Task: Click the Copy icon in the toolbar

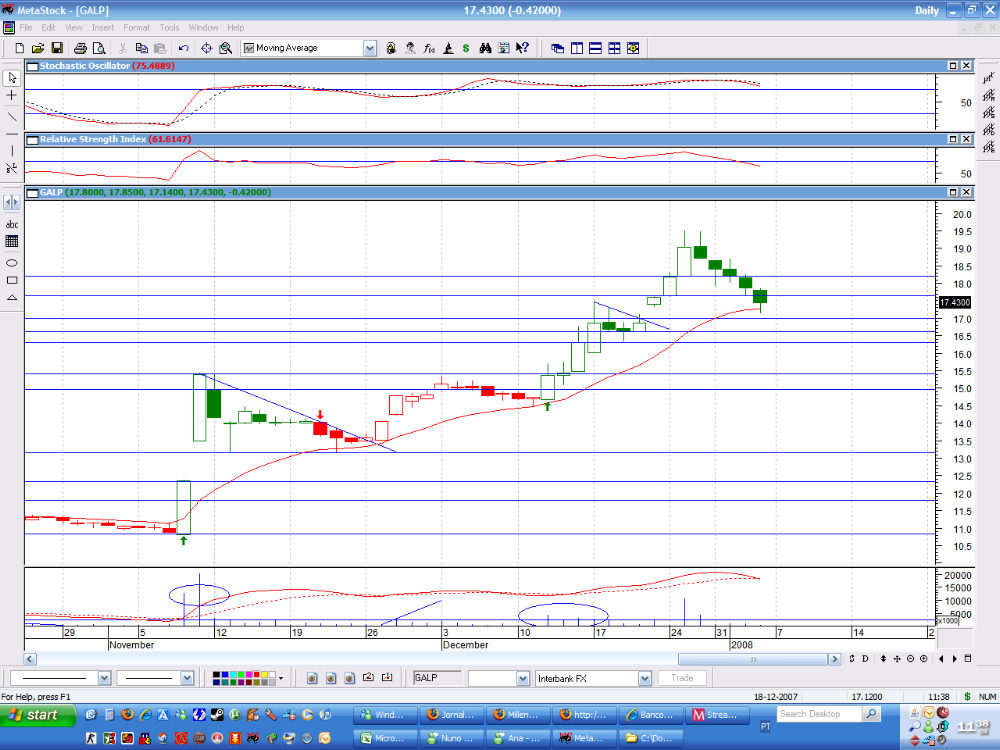Action: [x=142, y=48]
